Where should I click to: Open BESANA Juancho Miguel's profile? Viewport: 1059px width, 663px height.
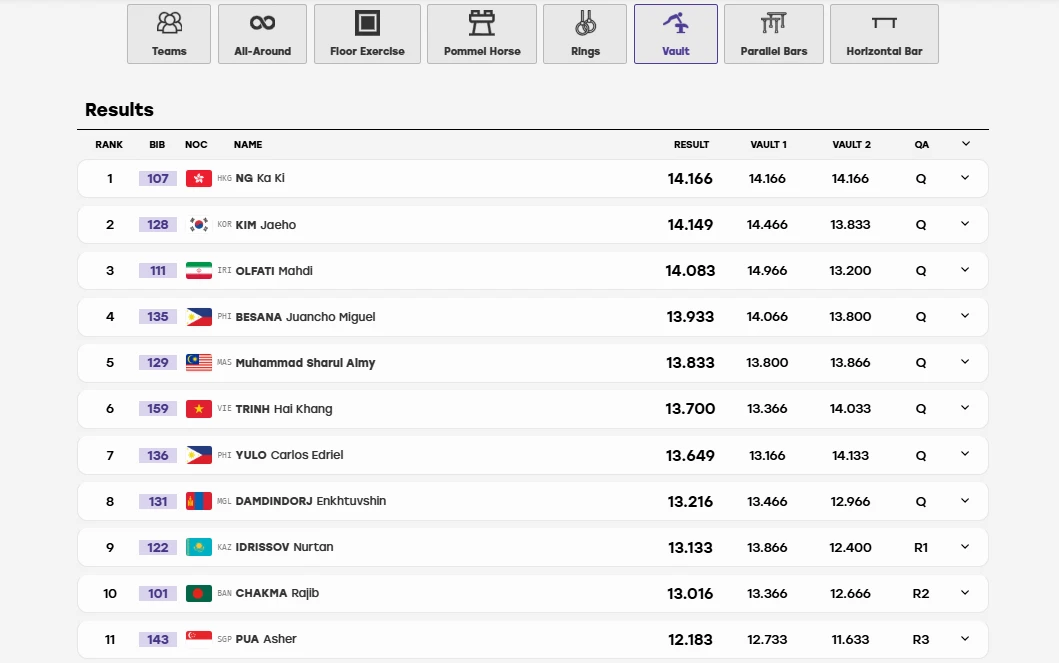click(305, 317)
